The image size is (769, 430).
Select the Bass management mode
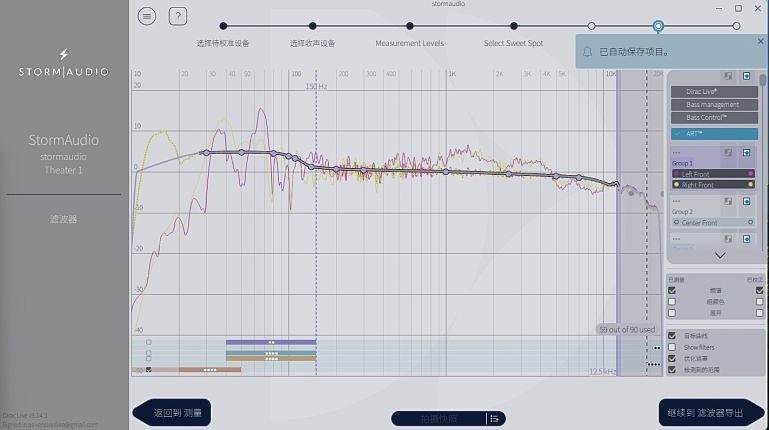click(x=714, y=104)
